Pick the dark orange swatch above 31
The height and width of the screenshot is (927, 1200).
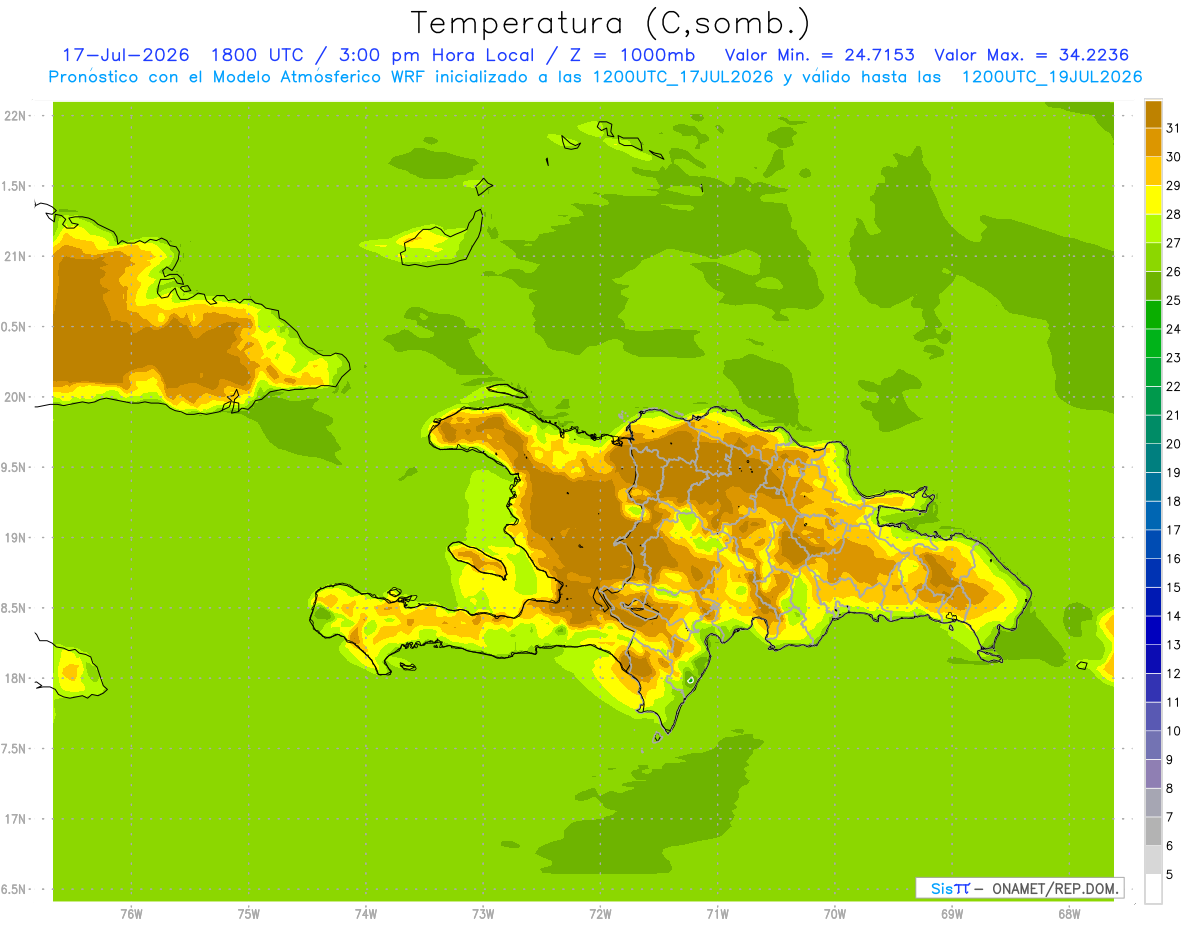coord(1153,114)
